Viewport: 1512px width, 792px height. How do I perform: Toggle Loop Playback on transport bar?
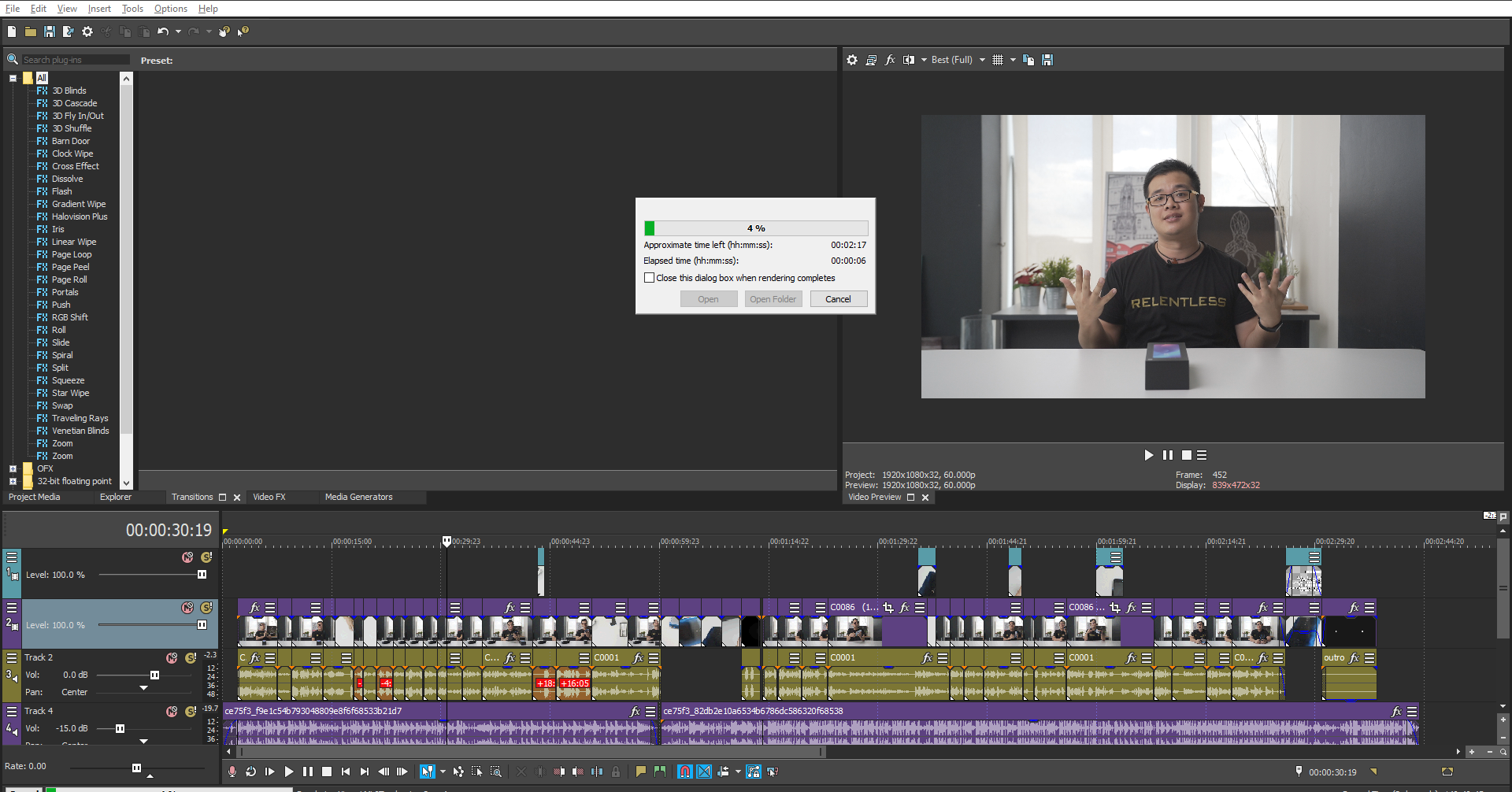(x=251, y=772)
